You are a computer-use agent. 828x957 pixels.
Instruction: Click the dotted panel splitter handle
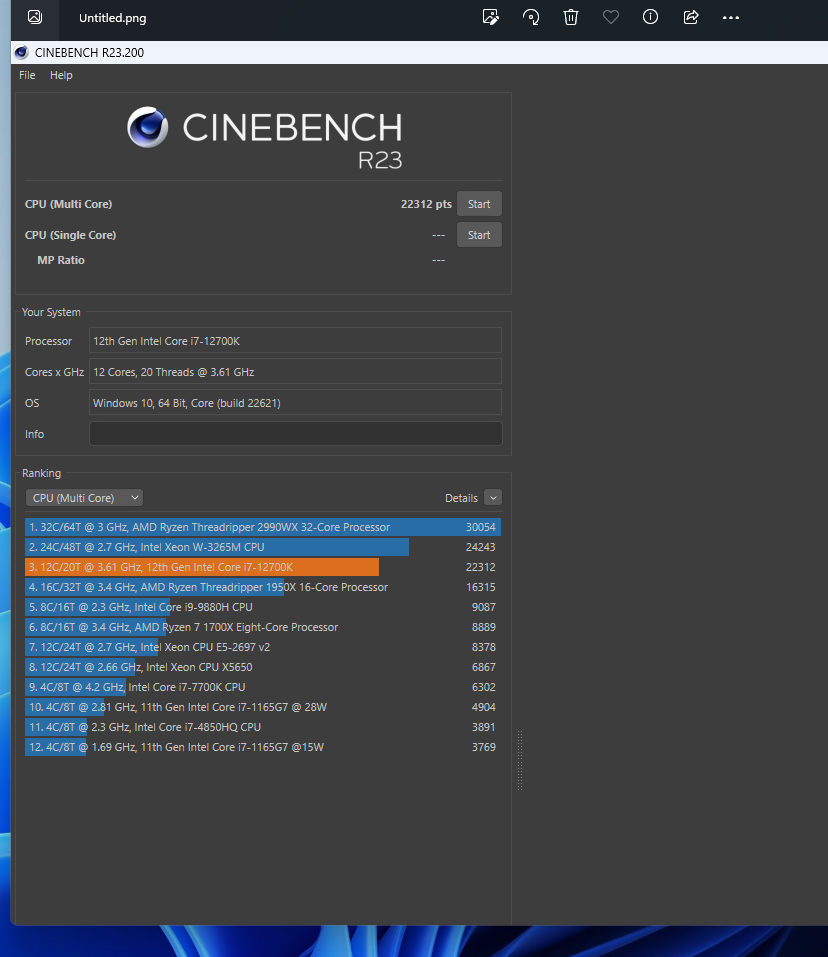coord(520,760)
